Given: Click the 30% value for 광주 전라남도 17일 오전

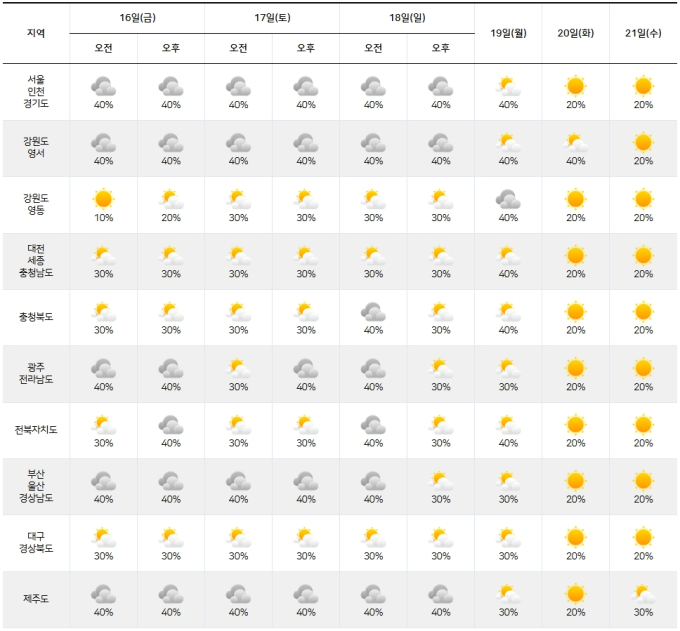Looking at the screenshot, I should [238, 387].
